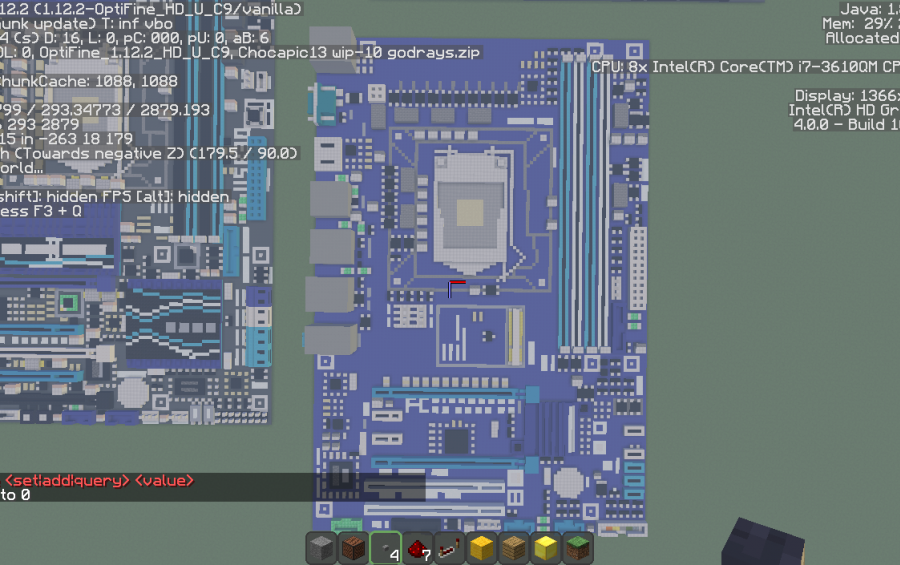Screen dimensions: 900x565
Task: Click the '293.34773 / 2879.193' coordinates line
Action: coord(105,110)
